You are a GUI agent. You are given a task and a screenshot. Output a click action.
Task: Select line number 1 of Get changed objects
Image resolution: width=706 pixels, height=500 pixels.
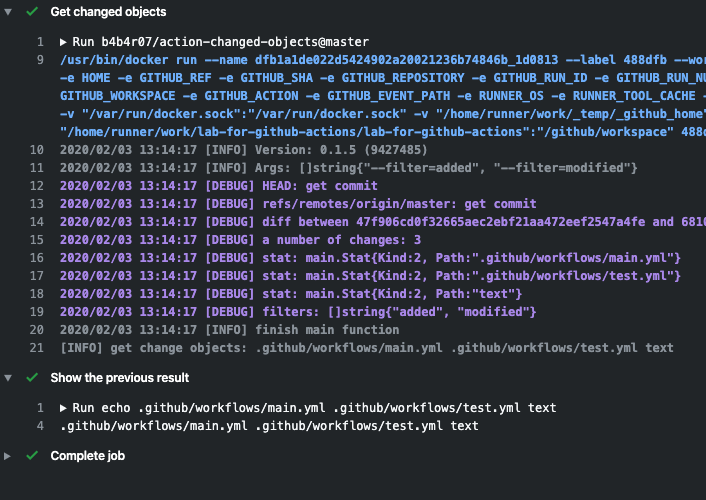coord(40,42)
